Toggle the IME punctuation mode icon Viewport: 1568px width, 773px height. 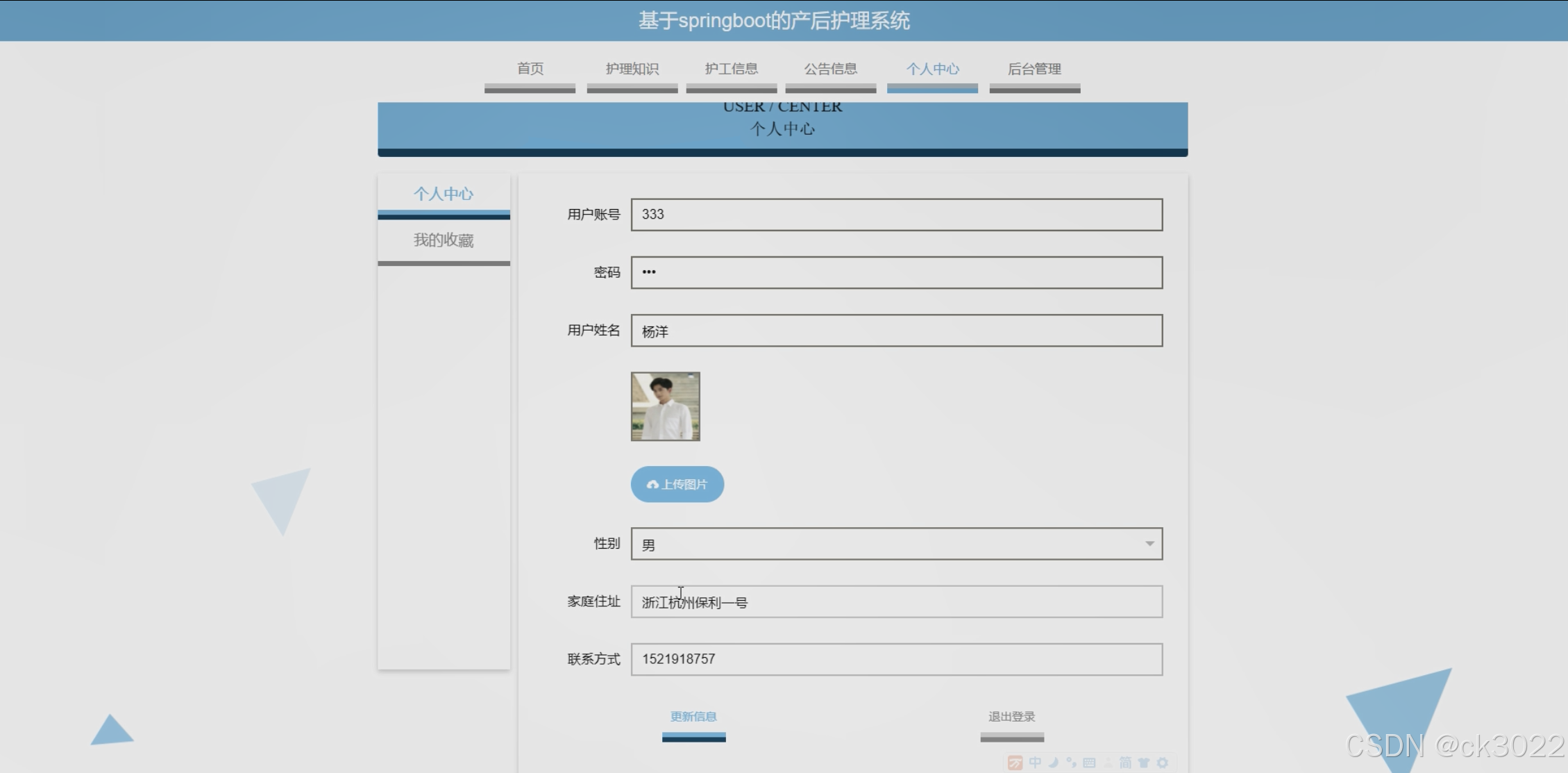pos(1071,763)
